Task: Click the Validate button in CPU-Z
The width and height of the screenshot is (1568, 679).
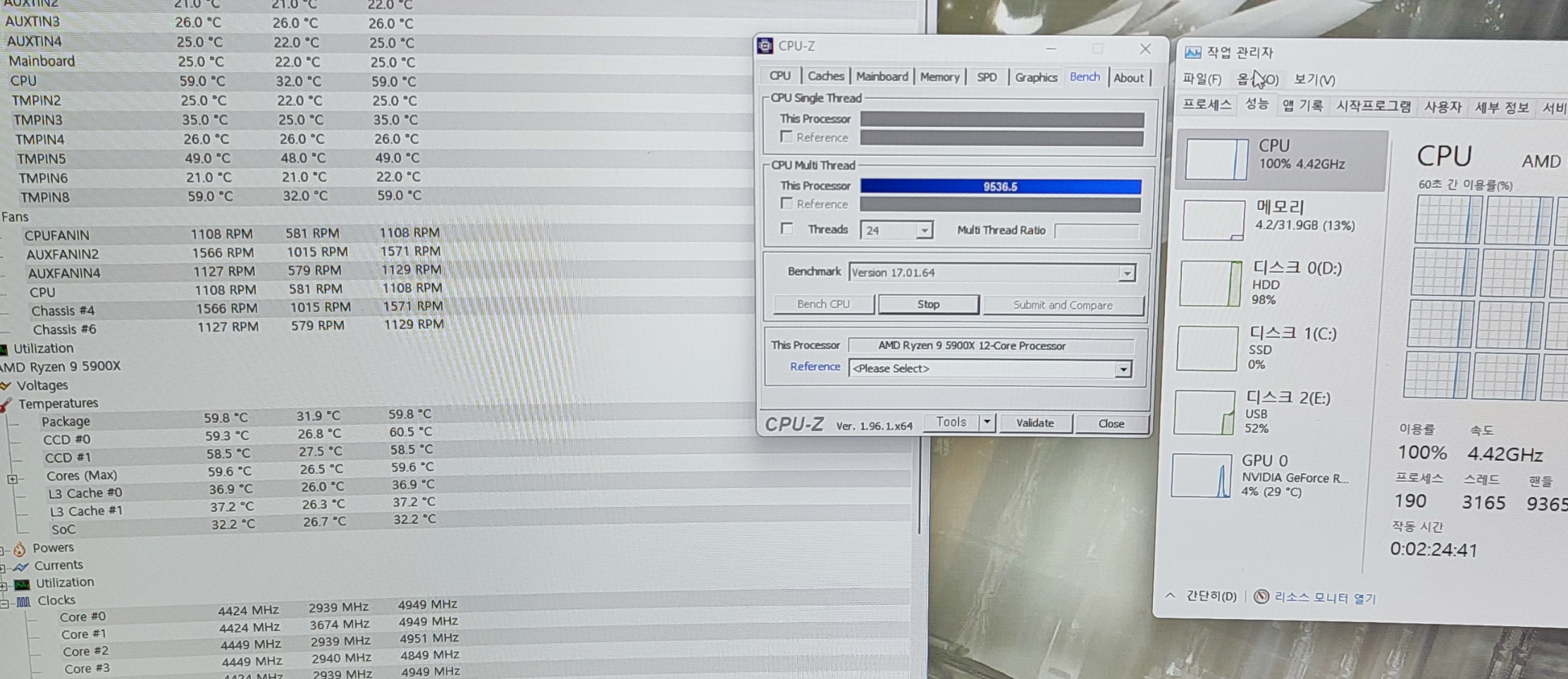Action: pyautogui.click(x=1035, y=423)
